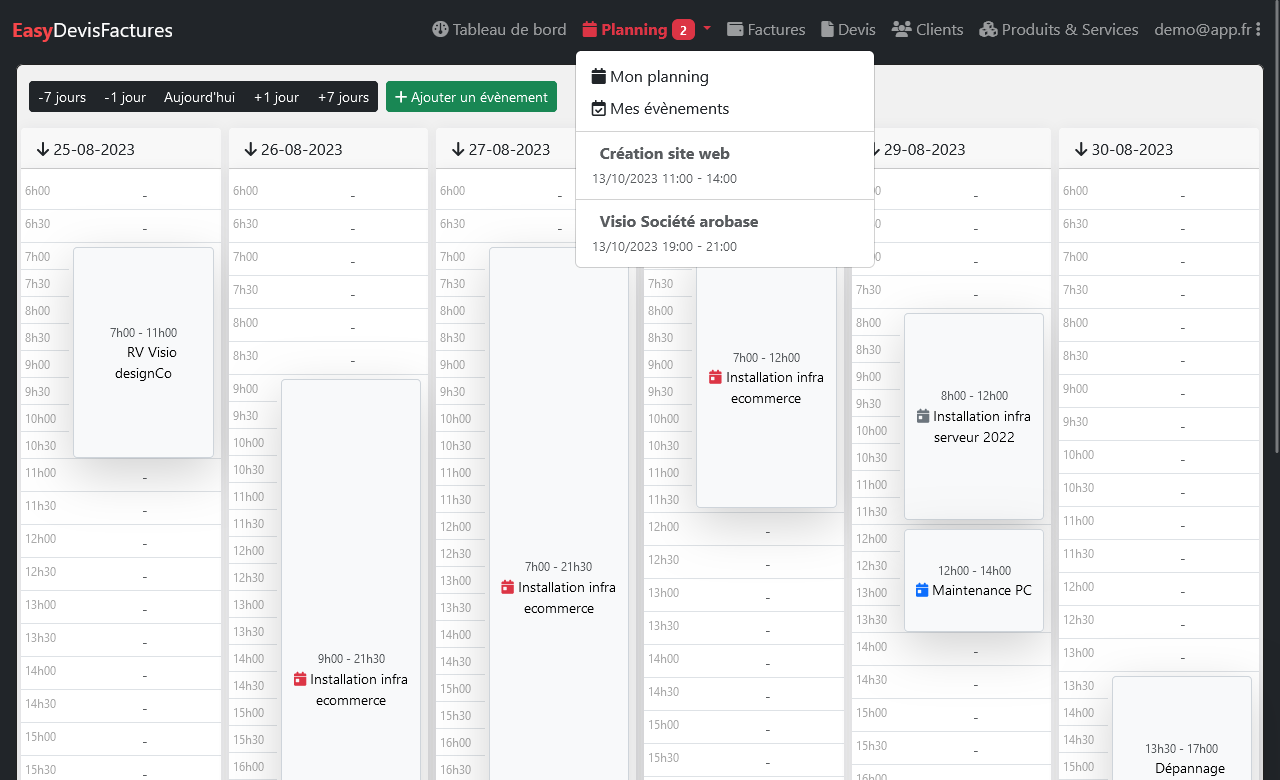Viewport: 1280px width, 780px height.
Task: Open the Dépannage 13h30 - 17h00 event
Action: click(x=1181, y=728)
